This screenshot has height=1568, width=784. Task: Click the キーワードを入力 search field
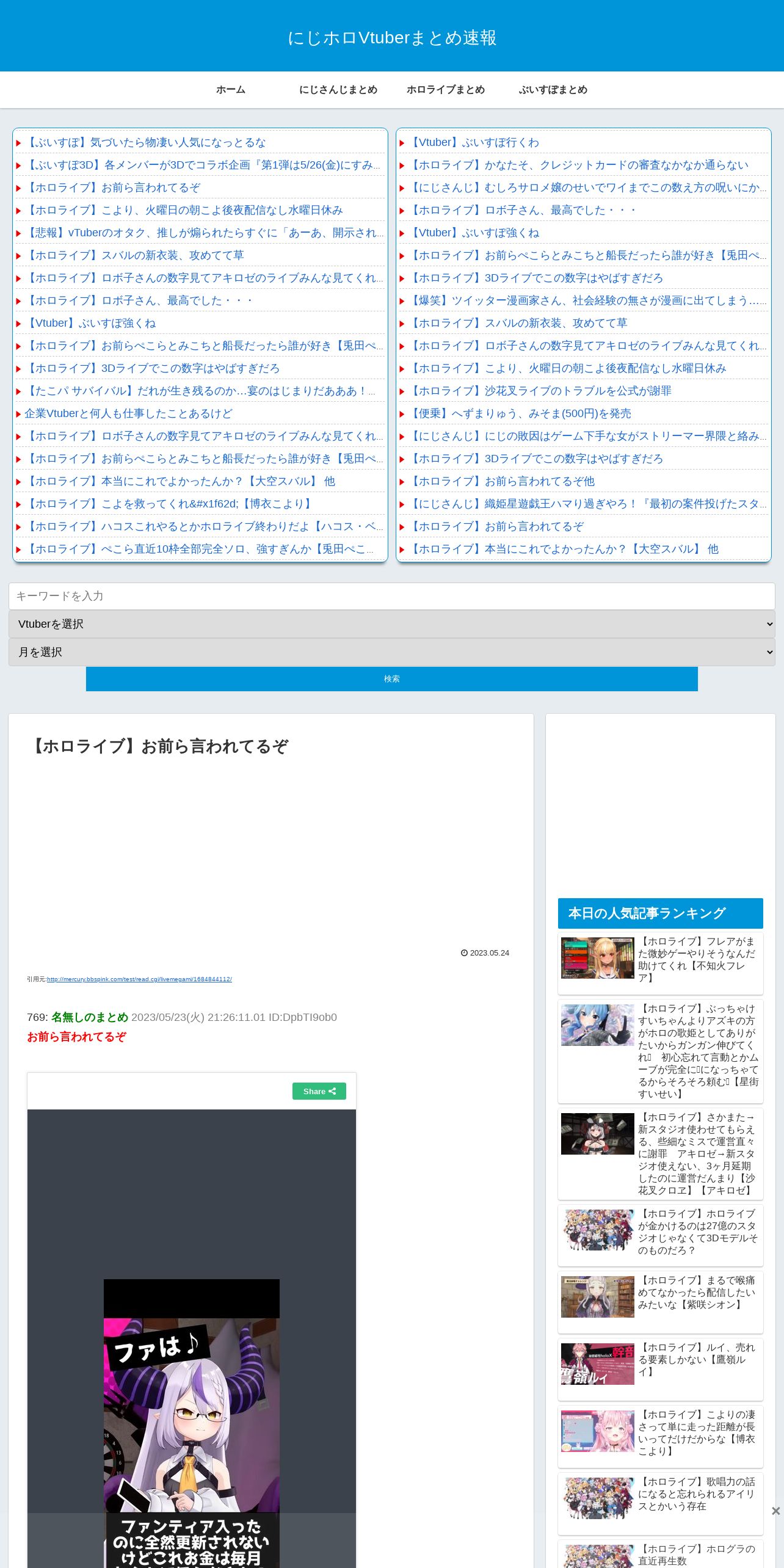[392, 596]
